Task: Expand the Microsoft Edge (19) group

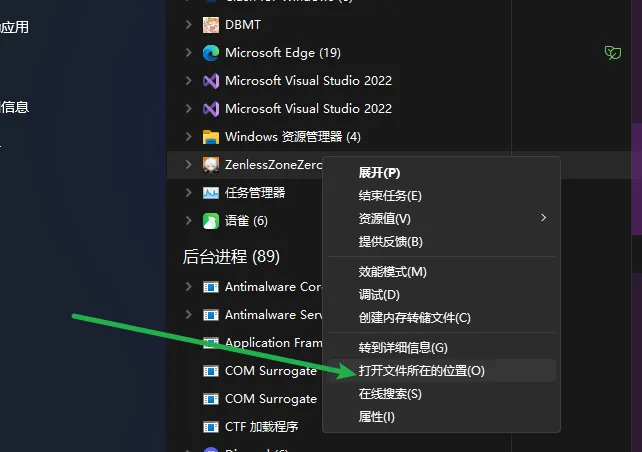Action: (x=188, y=52)
